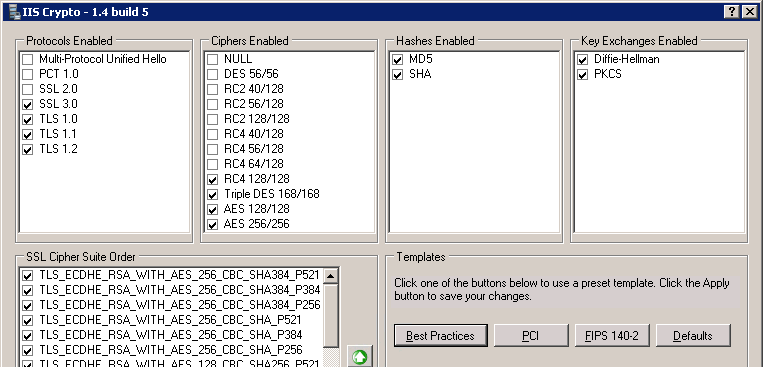The height and width of the screenshot is (367, 763).
Task: Check the DES 56/56 cipher
Action: (213, 74)
